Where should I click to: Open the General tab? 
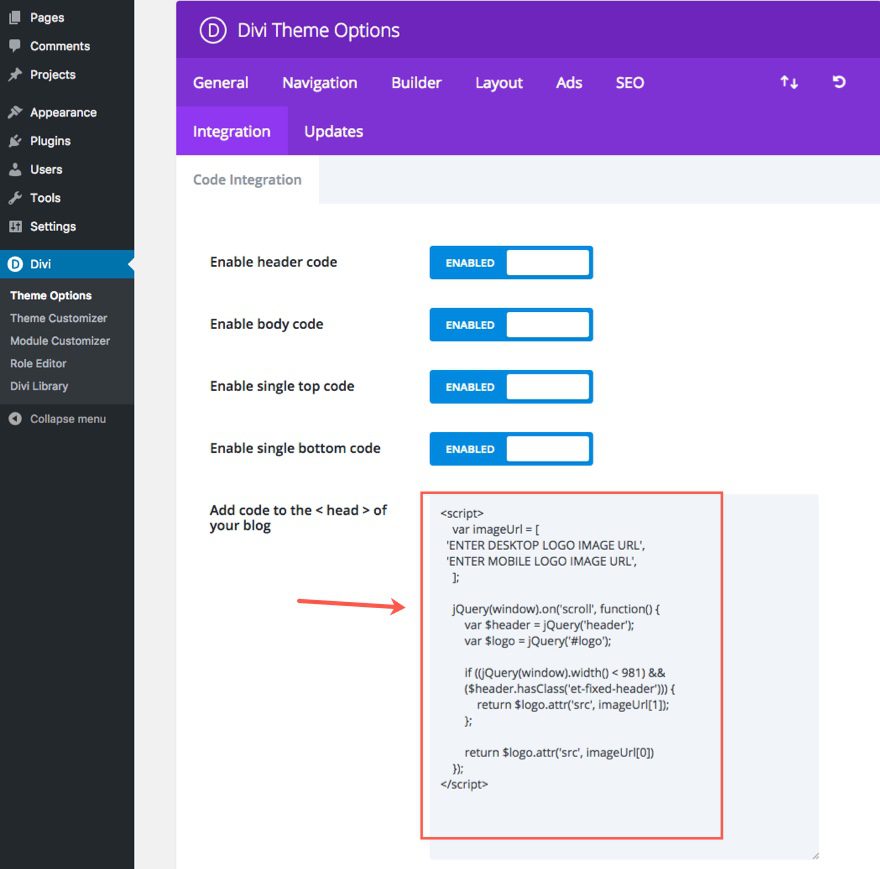(x=221, y=83)
